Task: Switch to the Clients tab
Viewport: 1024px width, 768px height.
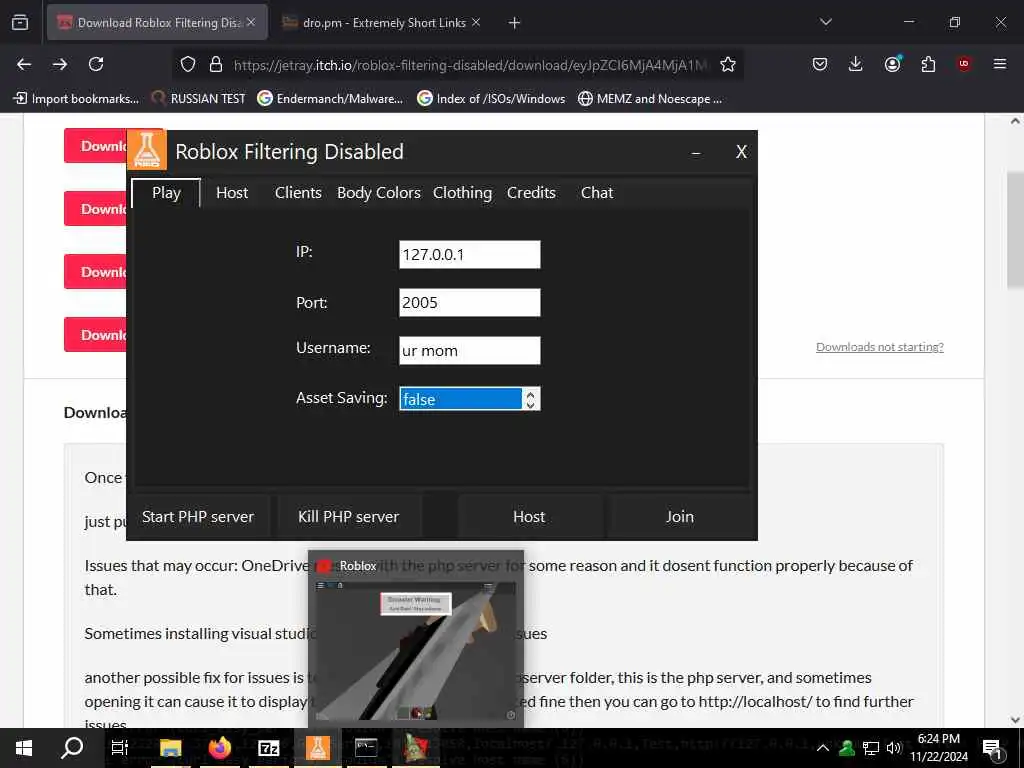Action: click(298, 193)
